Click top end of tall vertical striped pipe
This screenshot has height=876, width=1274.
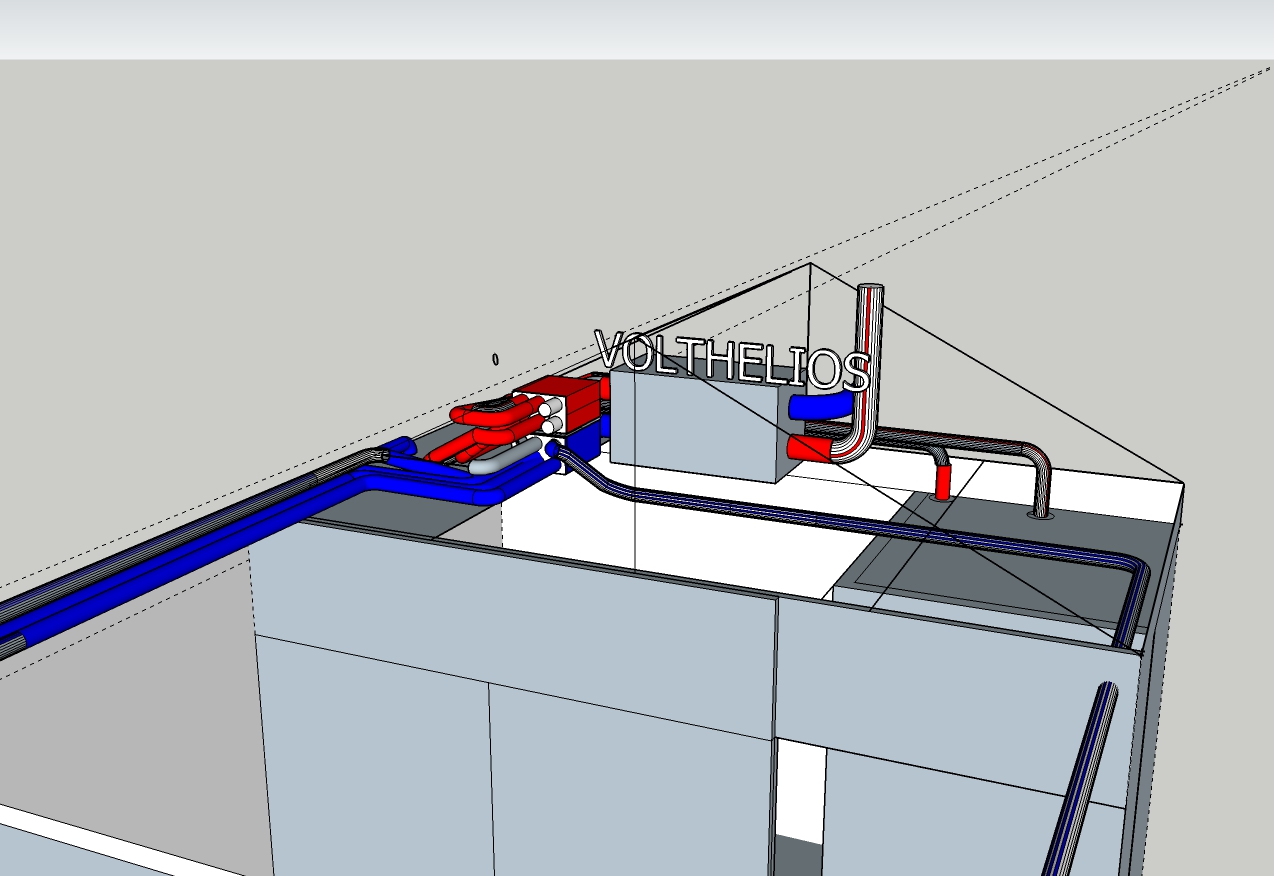871,290
